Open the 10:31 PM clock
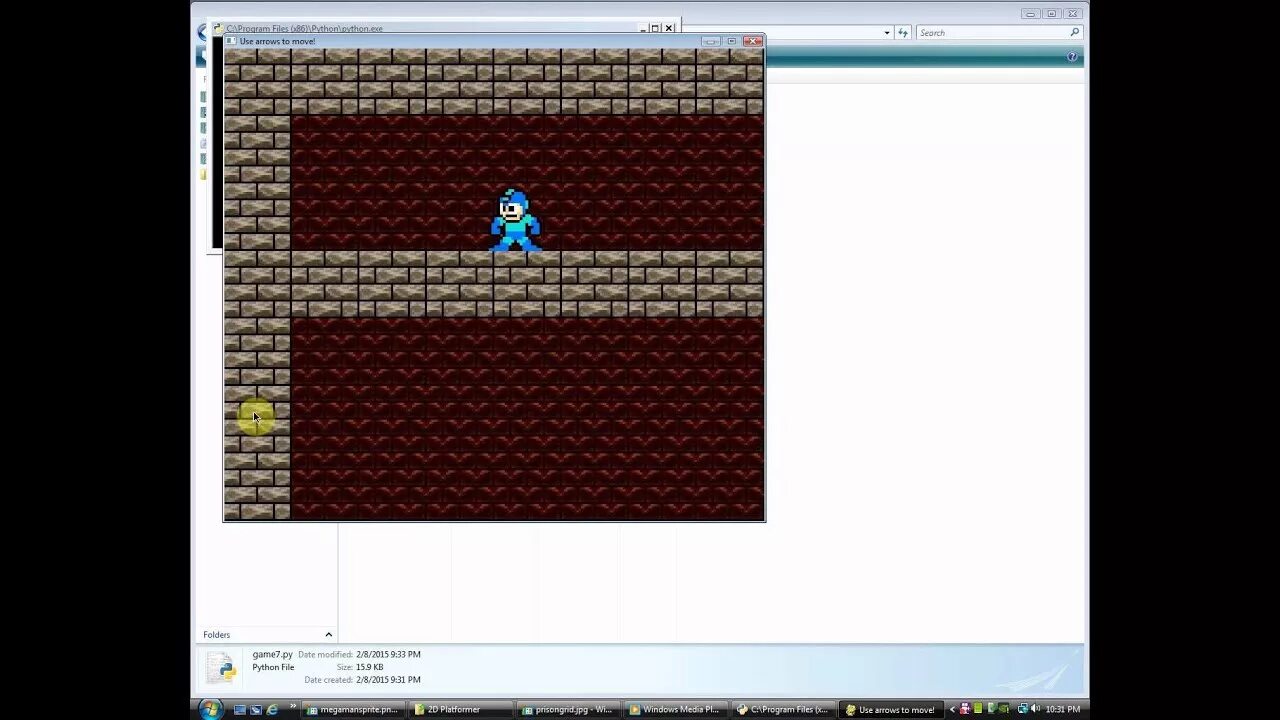1280x720 pixels. [x=1062, y=709]
